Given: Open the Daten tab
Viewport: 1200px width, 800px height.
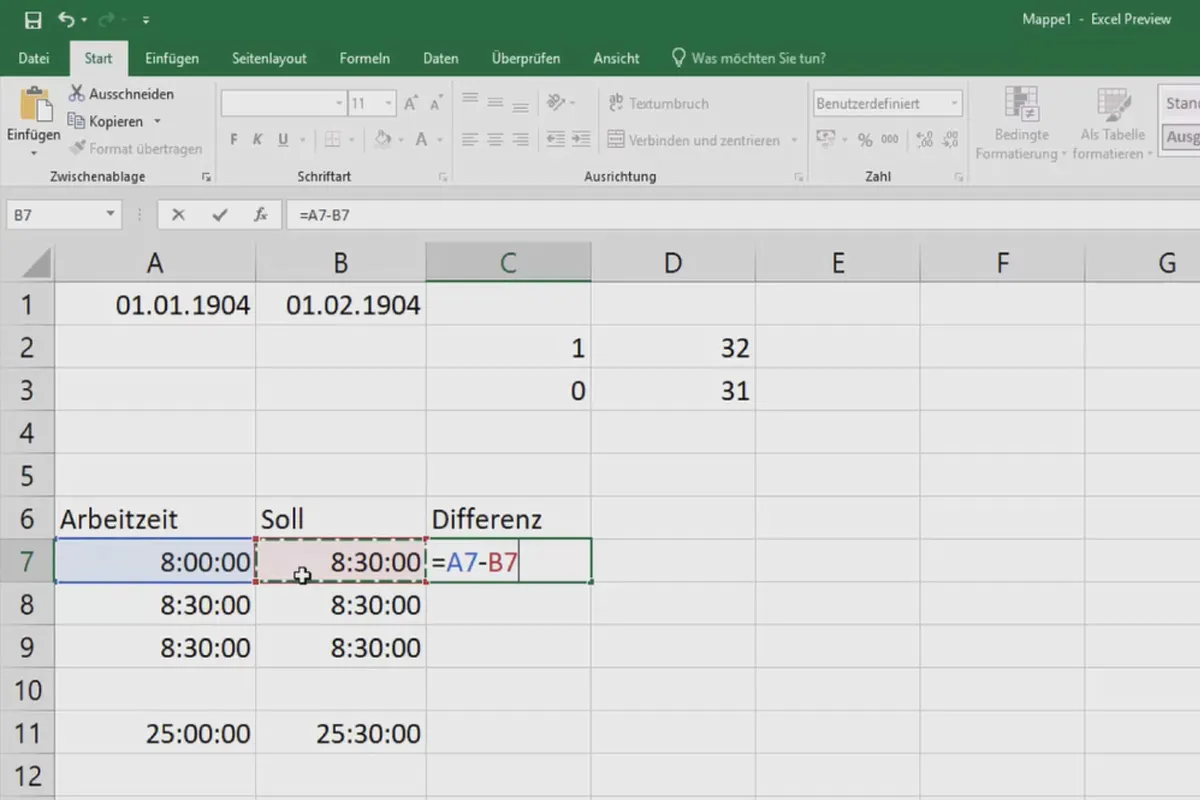Looking at the screenshot, I should 441,58.
